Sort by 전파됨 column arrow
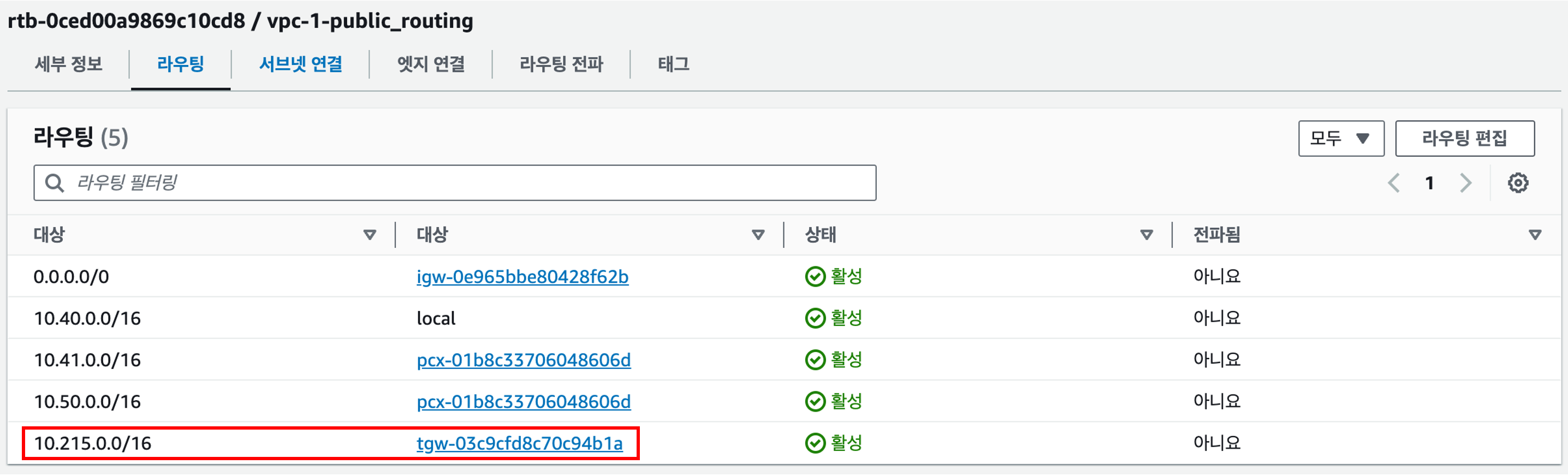Image resolution: width=1568 pixels, height=476 pixels. point(1535,235)
